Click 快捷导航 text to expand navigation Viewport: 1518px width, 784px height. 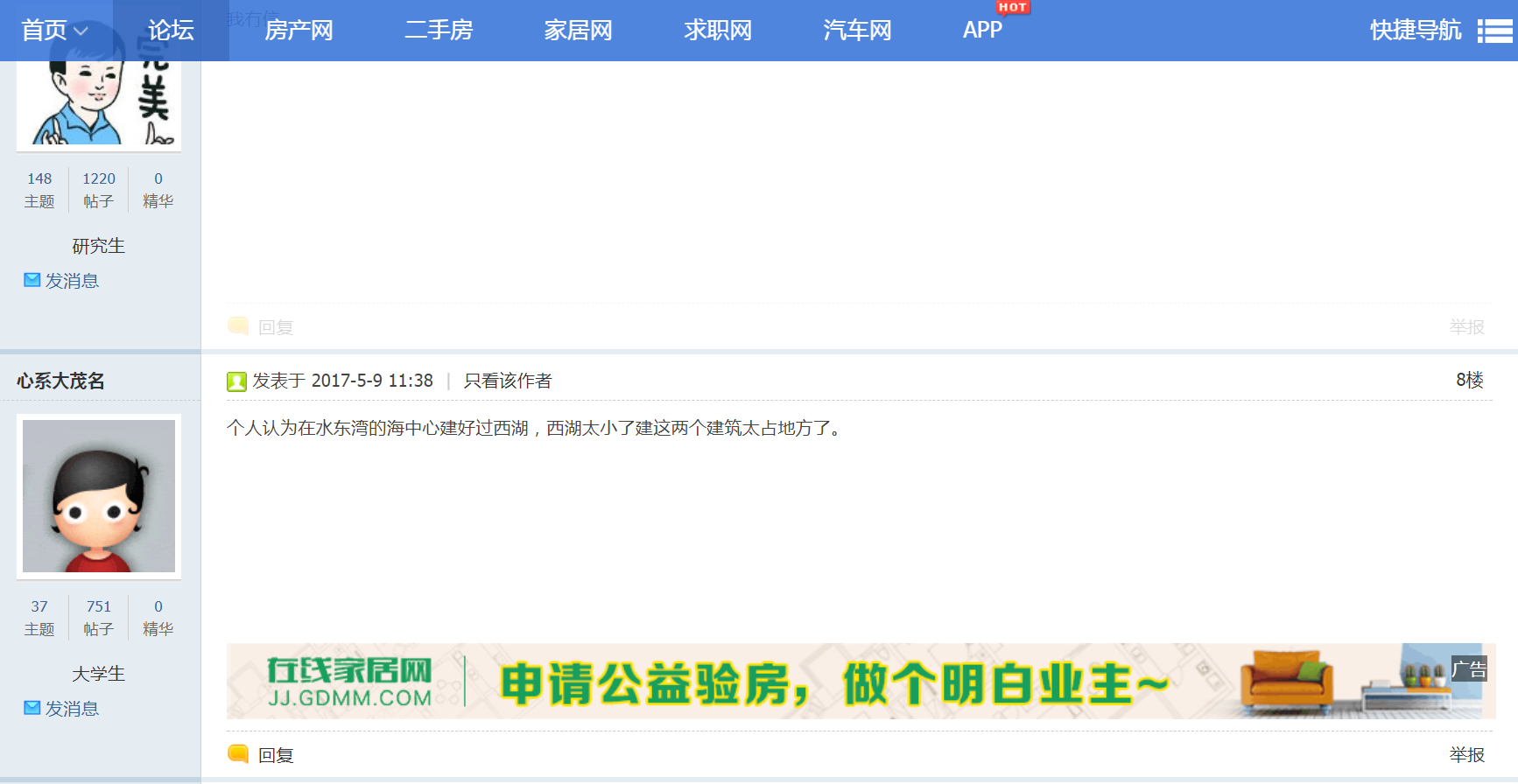[1415, 31]
